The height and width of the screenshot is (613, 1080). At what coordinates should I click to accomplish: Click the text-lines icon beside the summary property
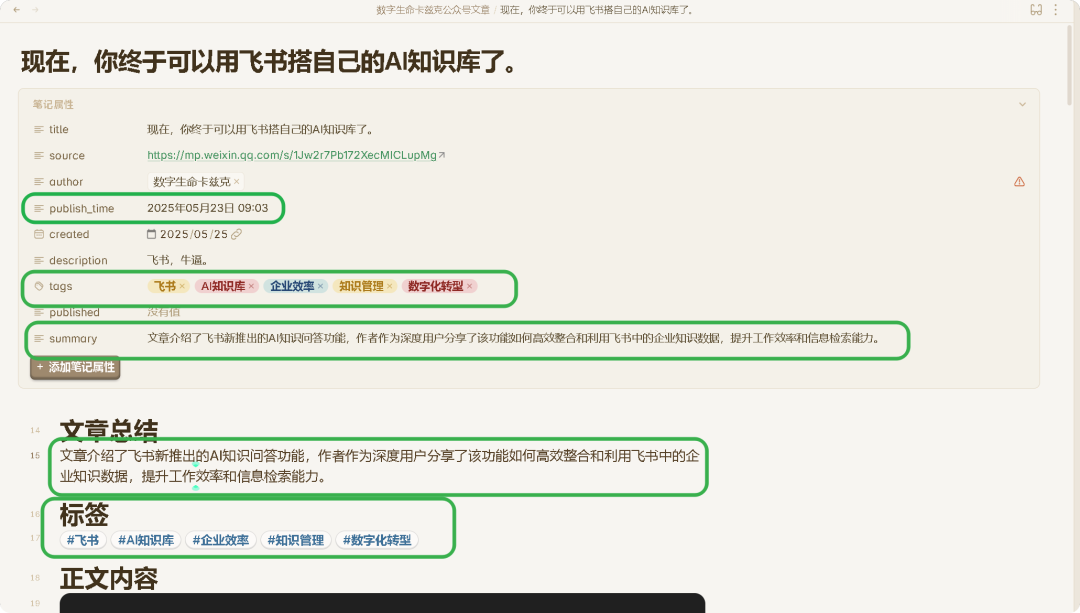[x=38, y=339]
